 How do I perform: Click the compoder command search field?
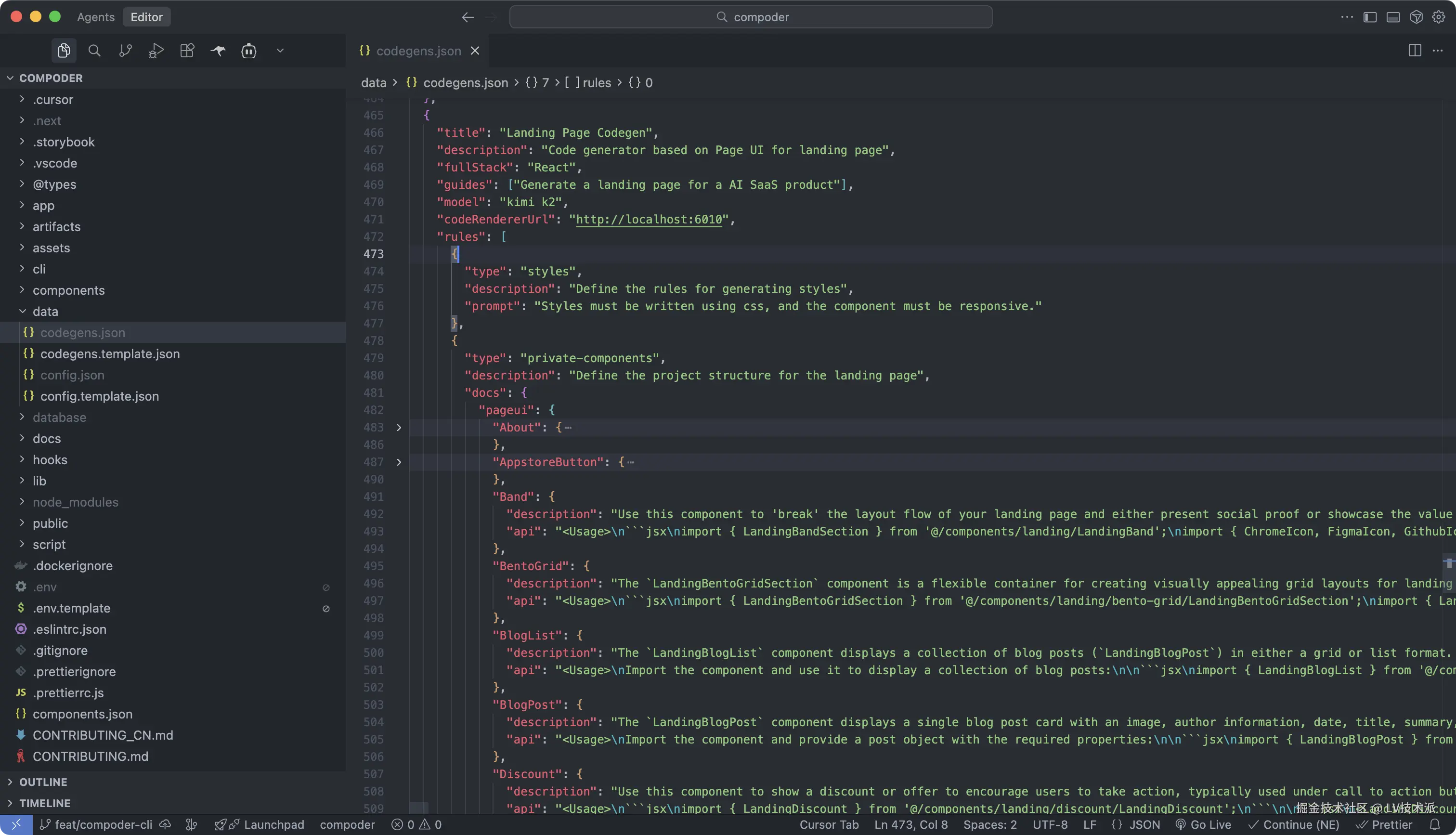[750, 17]
